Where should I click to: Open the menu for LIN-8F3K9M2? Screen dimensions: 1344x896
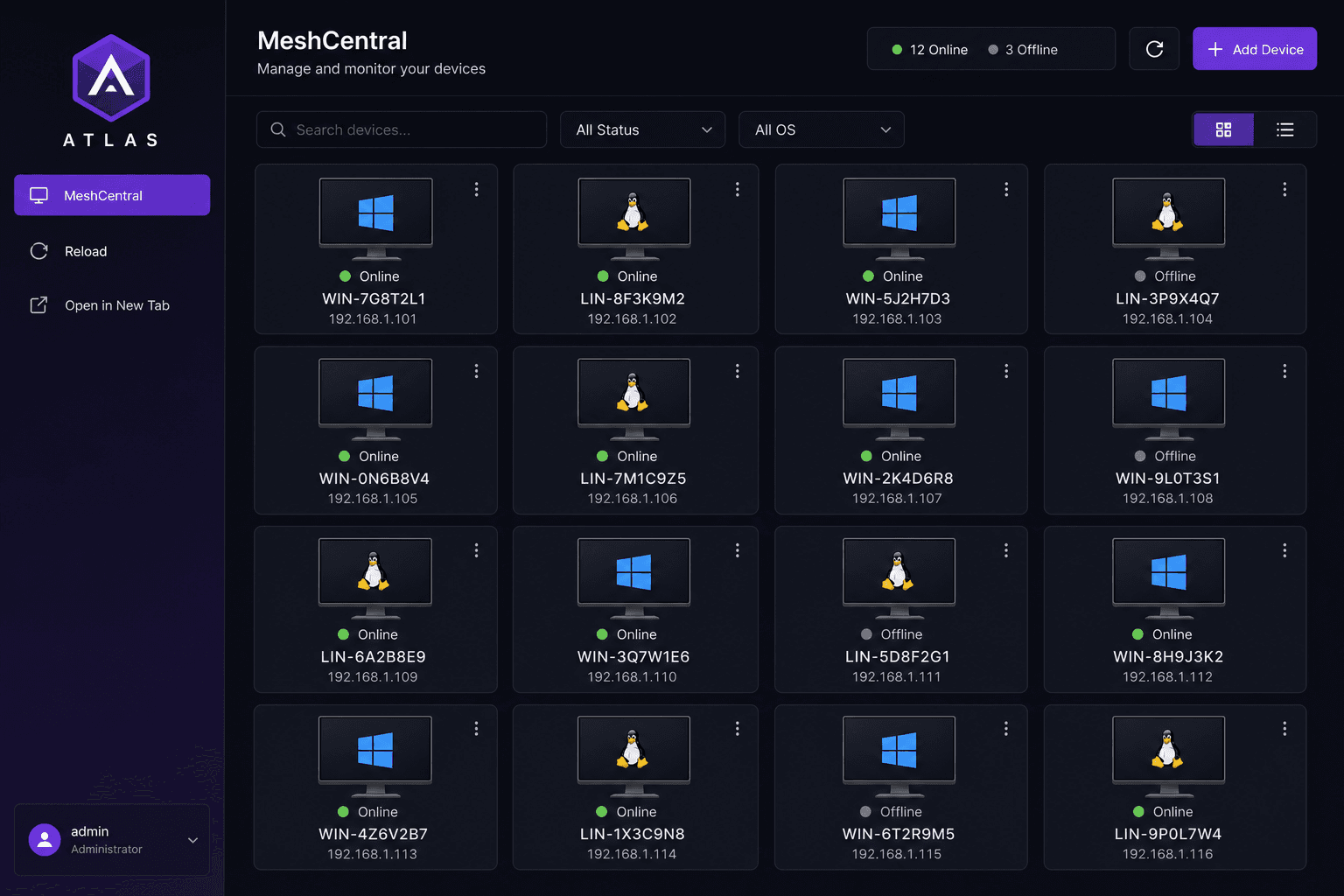(x=738, y=189)
